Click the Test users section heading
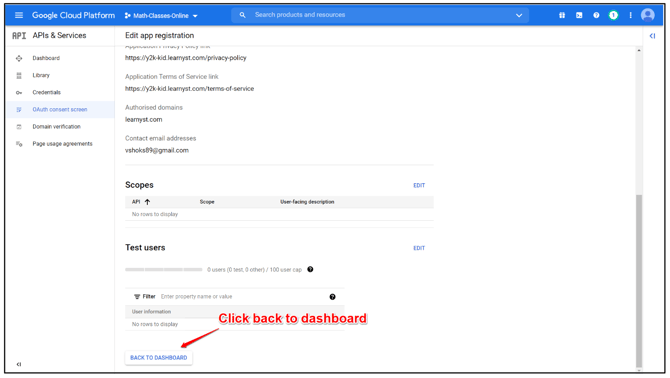The height and width of the screenshot is (378, 670). click(x=145, y=248)
